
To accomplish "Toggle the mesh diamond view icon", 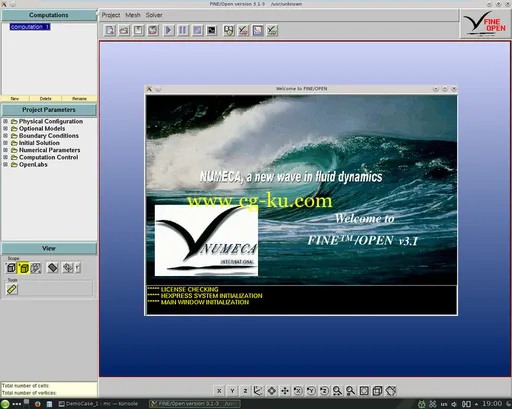I will click(68, 268).
